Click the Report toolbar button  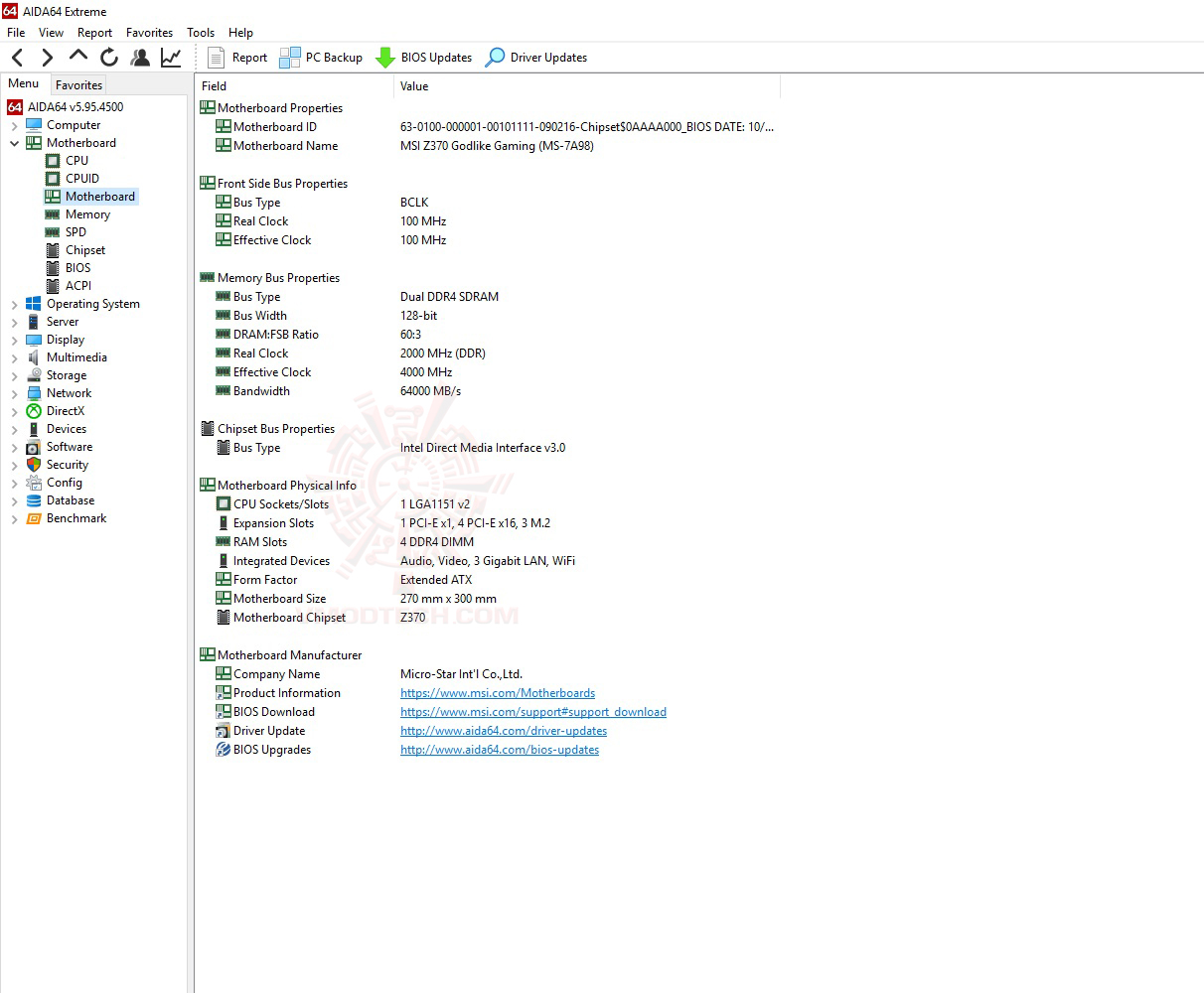tap(237, 58)
